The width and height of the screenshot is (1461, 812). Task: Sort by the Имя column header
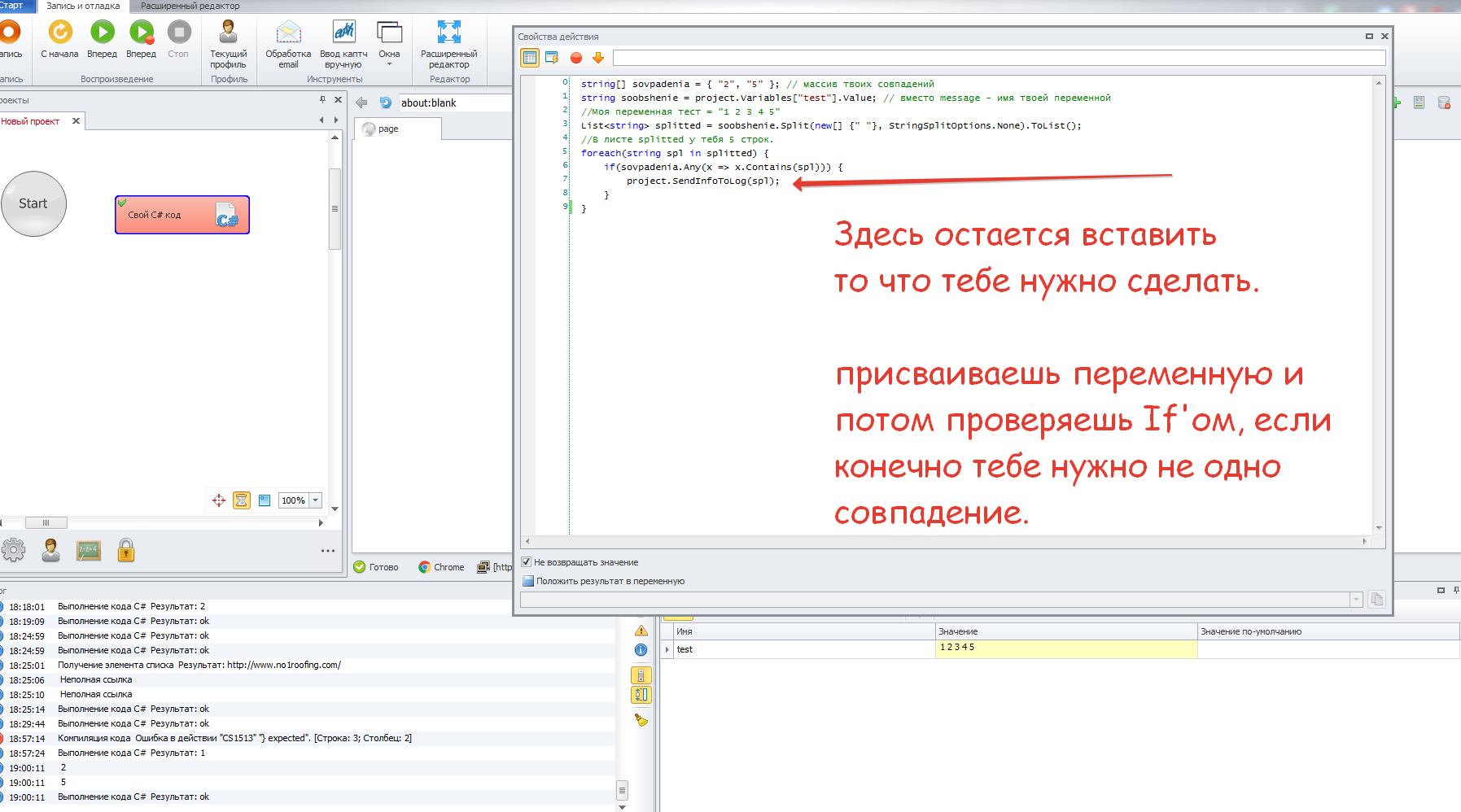coord(804,631)
